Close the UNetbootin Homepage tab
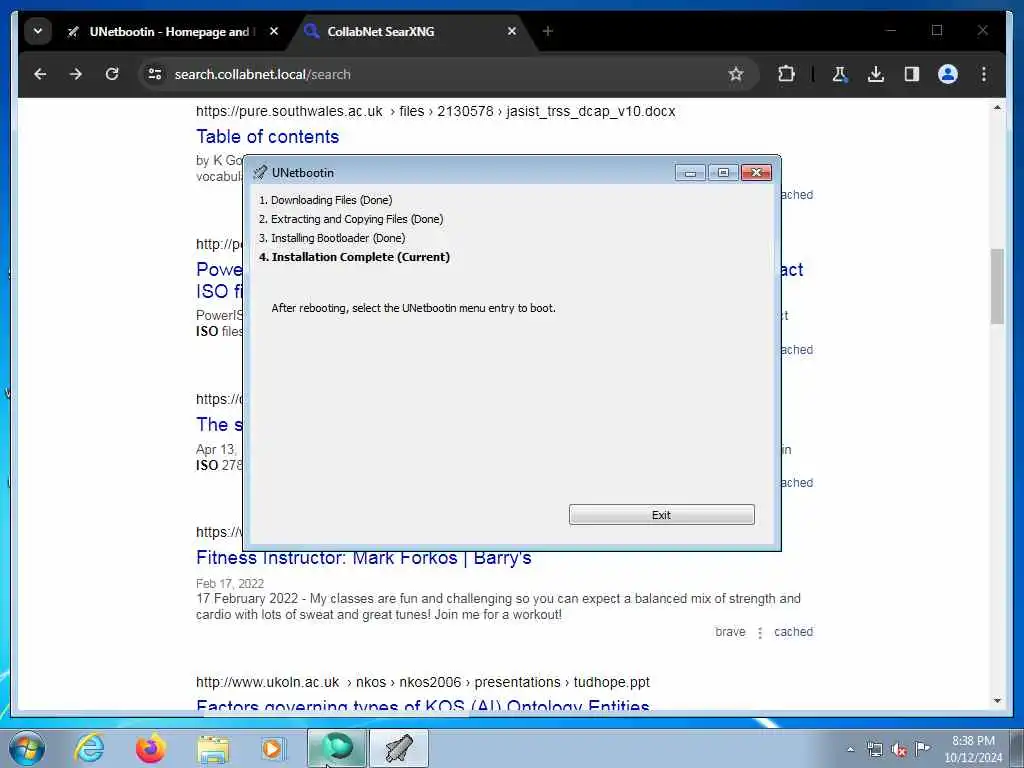Image resolution: width=1024 pixels, height=768 pixels. coord(274,31)
